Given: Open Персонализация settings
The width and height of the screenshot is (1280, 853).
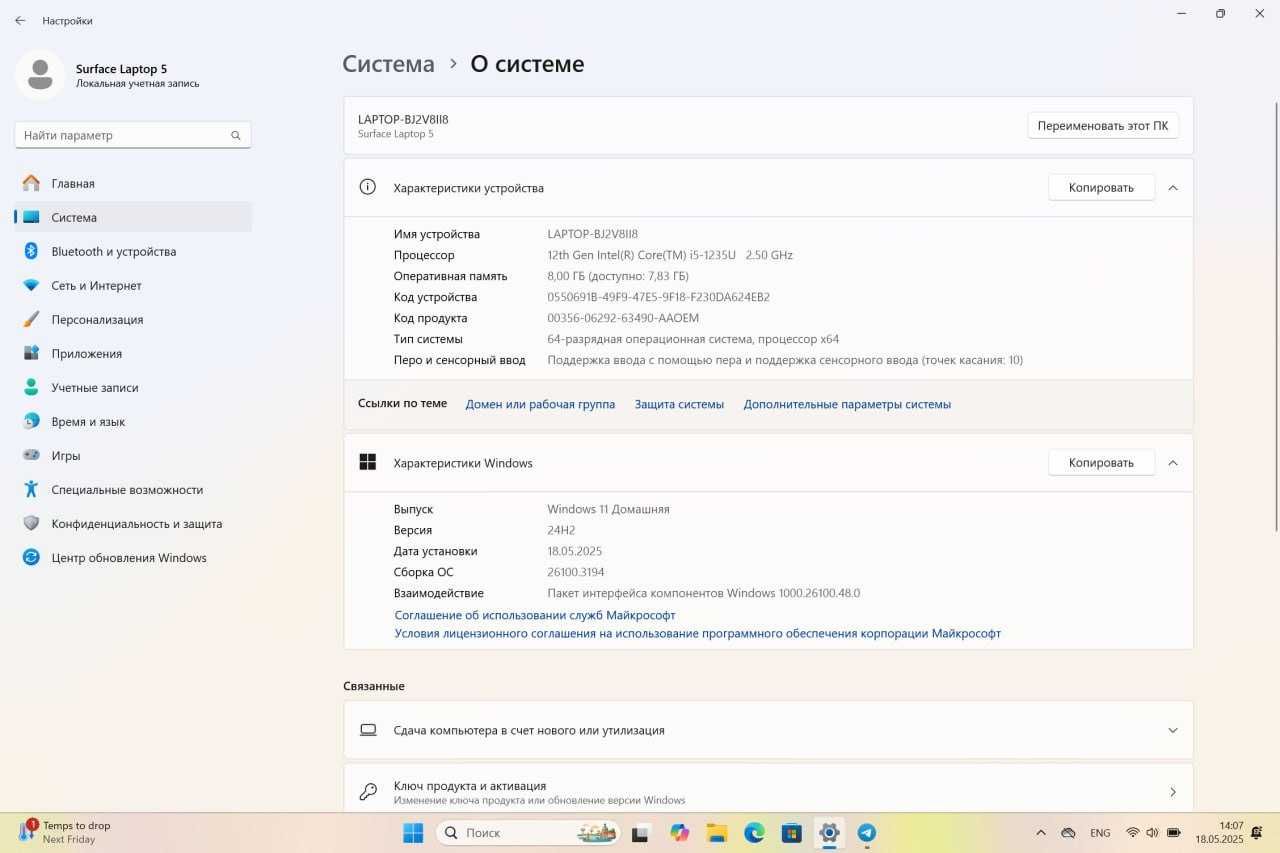Looking at the screenshot, I should 133,319.
